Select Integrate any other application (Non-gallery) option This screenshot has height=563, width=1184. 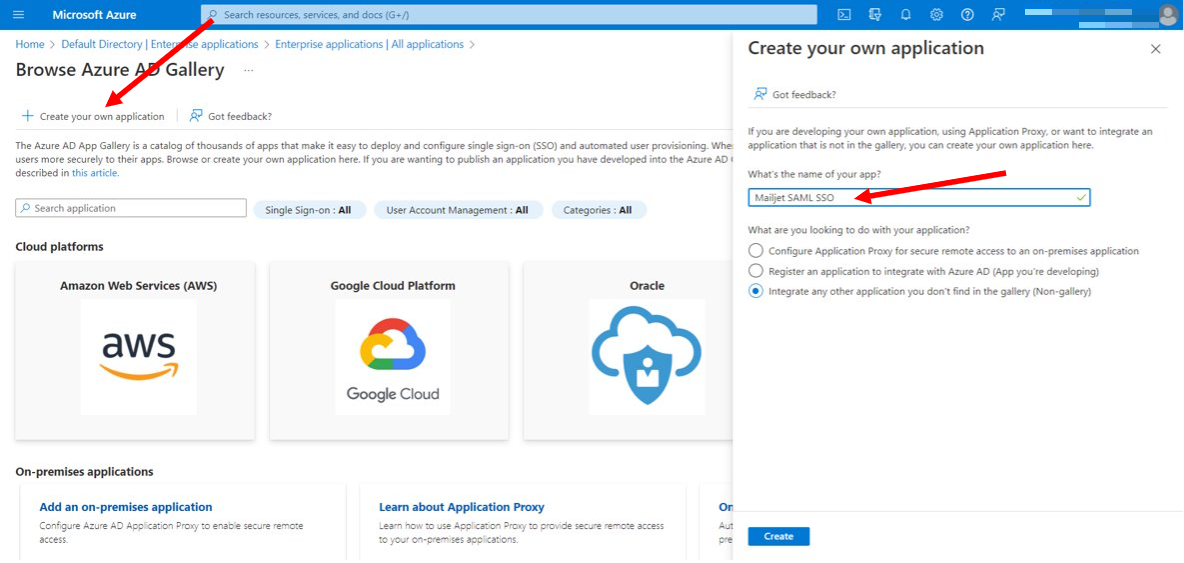pos(755,291)
